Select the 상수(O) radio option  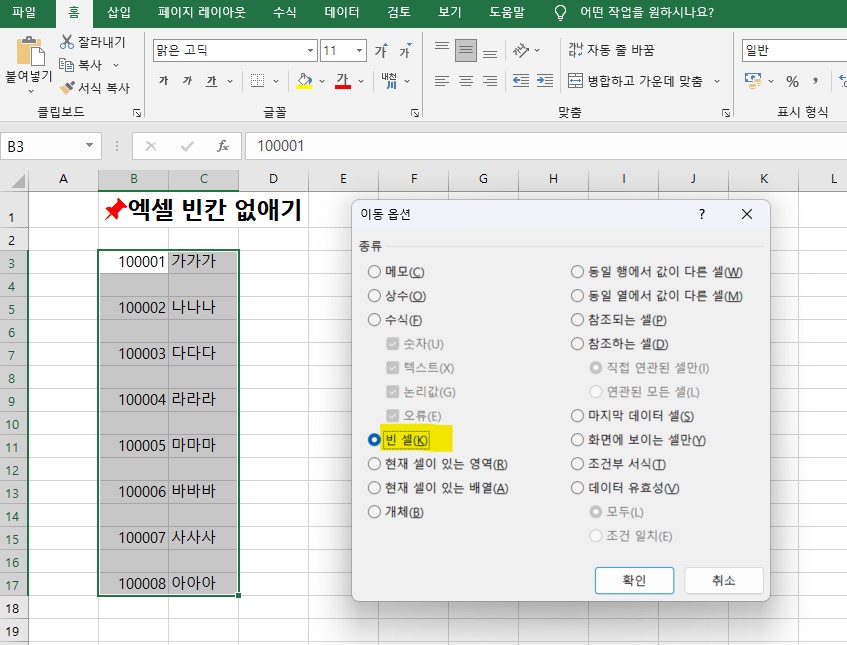[374, 295]
